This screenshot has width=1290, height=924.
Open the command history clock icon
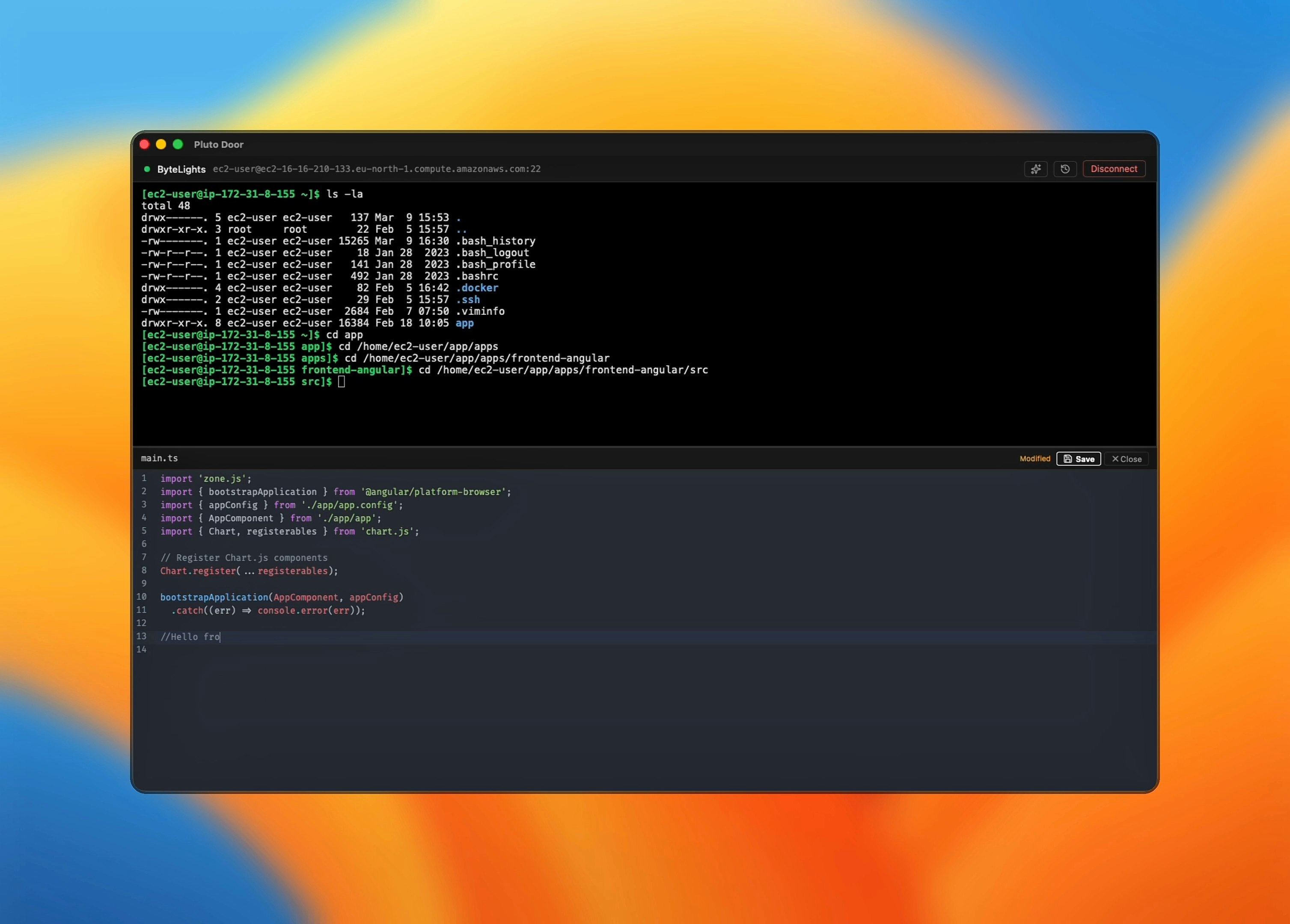tap(1065, 169)
